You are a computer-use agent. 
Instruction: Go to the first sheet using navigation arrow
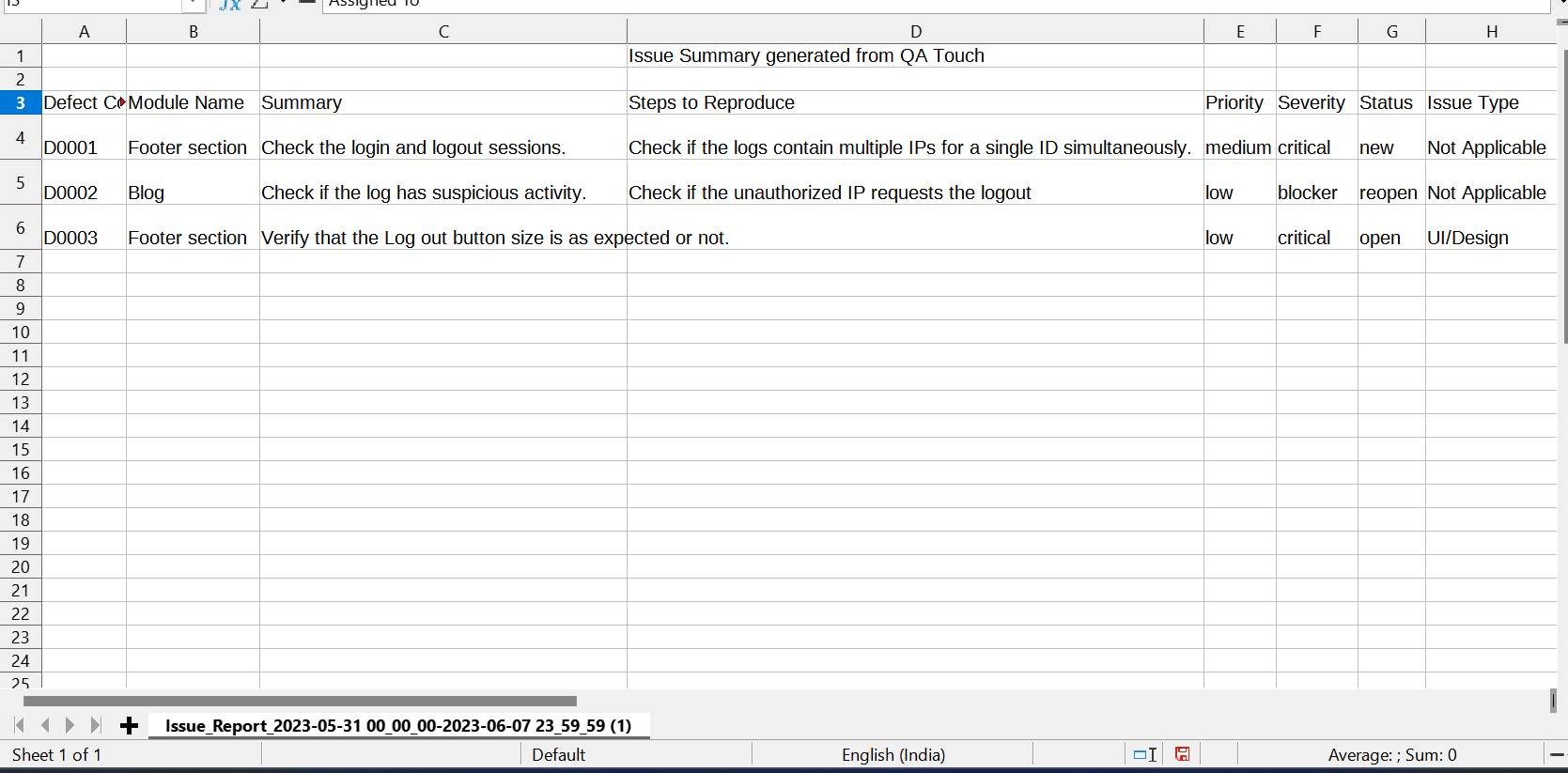[20, 725]
